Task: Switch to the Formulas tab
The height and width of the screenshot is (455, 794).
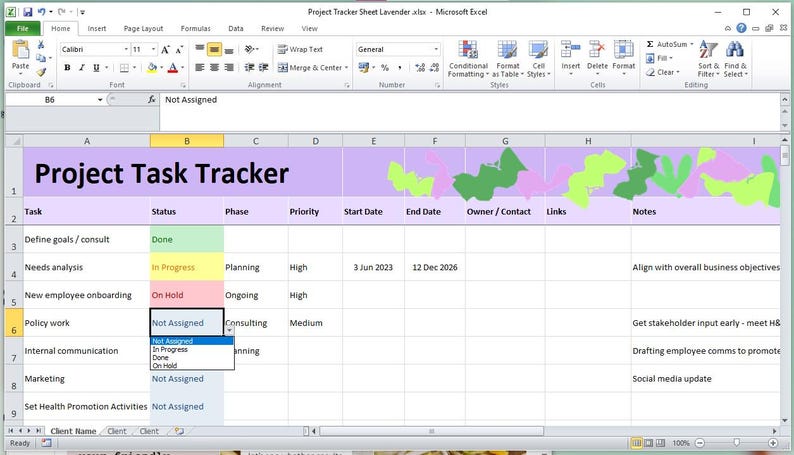Action: (195, 28)
